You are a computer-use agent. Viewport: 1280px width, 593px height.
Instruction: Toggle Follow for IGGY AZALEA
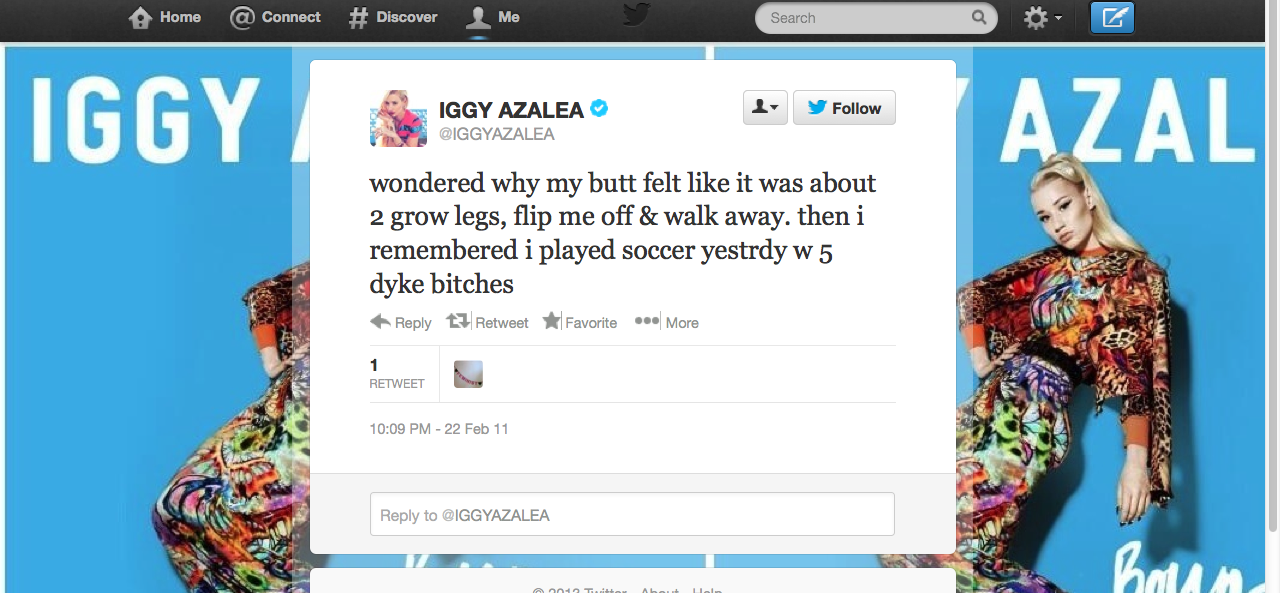[844, 108]
